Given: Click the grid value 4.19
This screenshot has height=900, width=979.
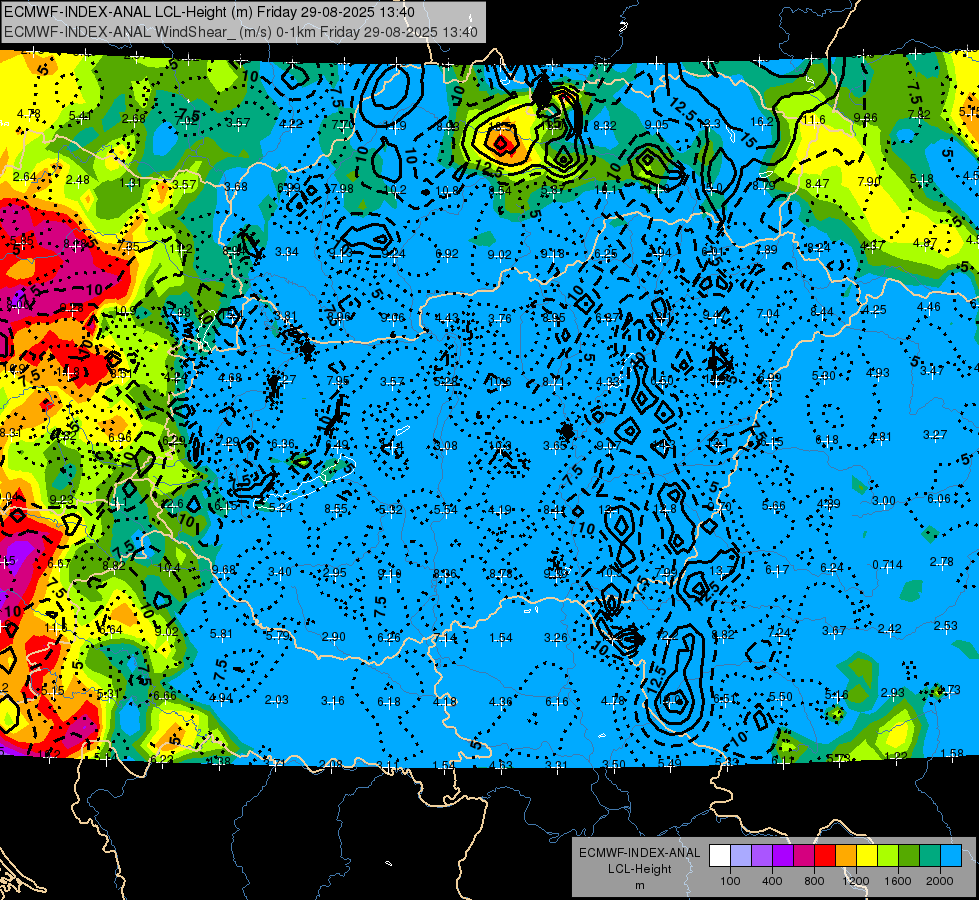Looking at the screenshot, I should [501, 510].
